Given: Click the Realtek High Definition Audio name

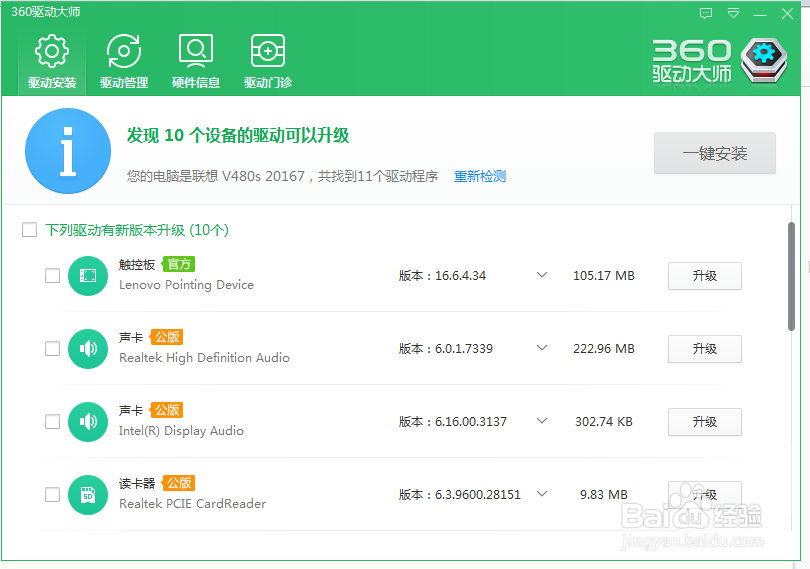Looking at the screenshot, I should [204, 358].
